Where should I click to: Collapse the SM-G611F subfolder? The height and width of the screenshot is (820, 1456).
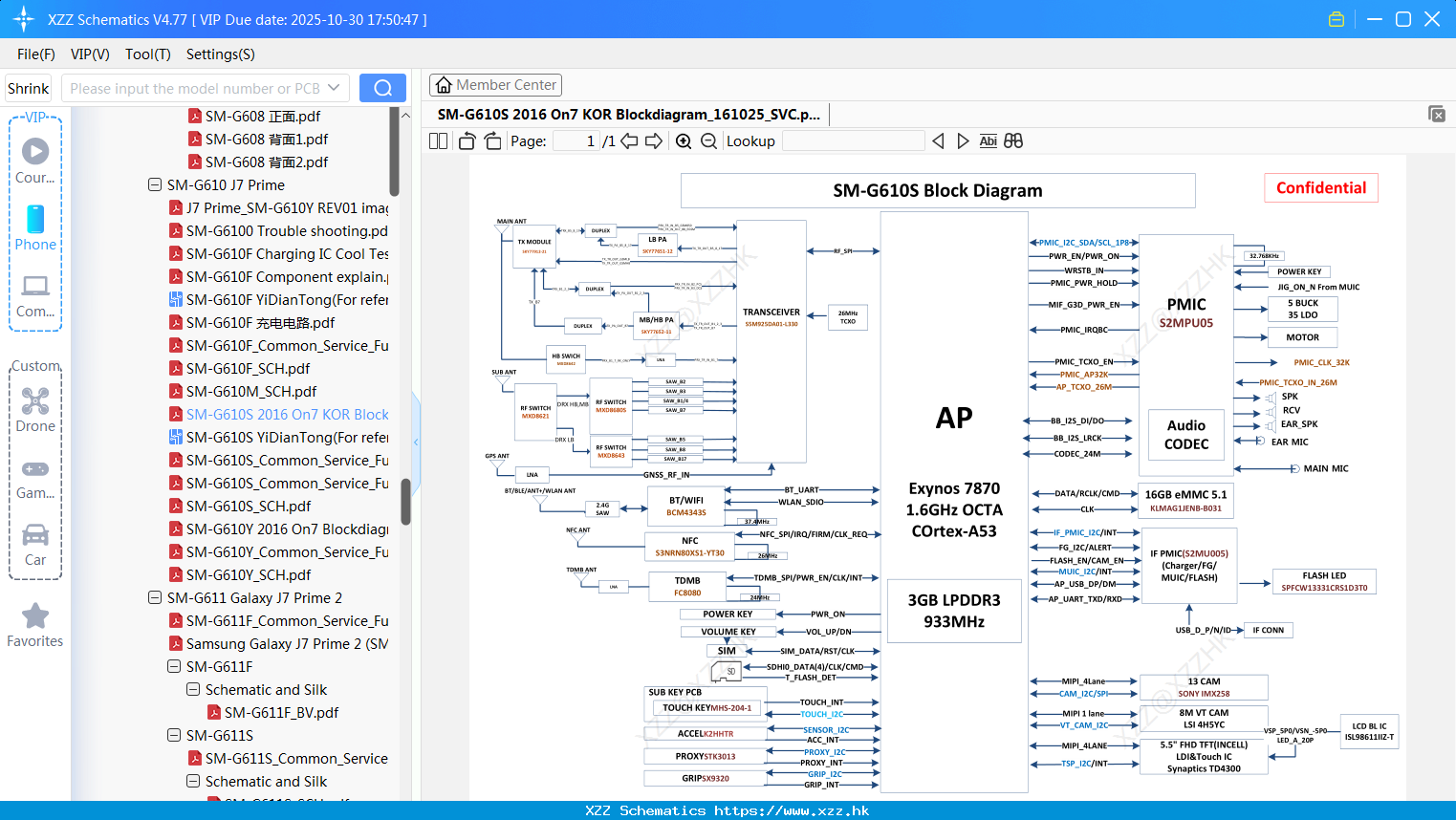point(174,667)
